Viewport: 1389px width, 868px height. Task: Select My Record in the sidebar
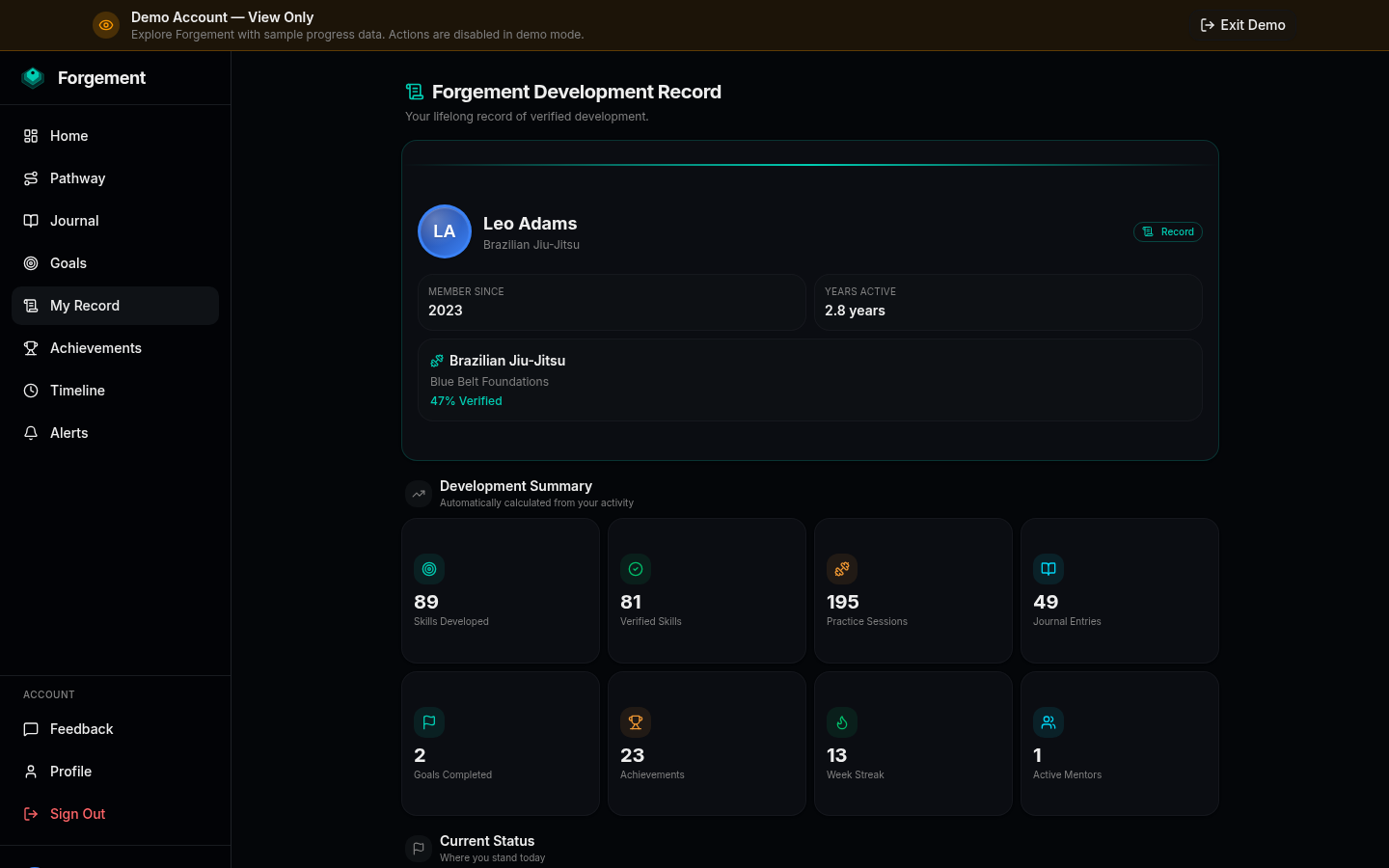point(115,306)
